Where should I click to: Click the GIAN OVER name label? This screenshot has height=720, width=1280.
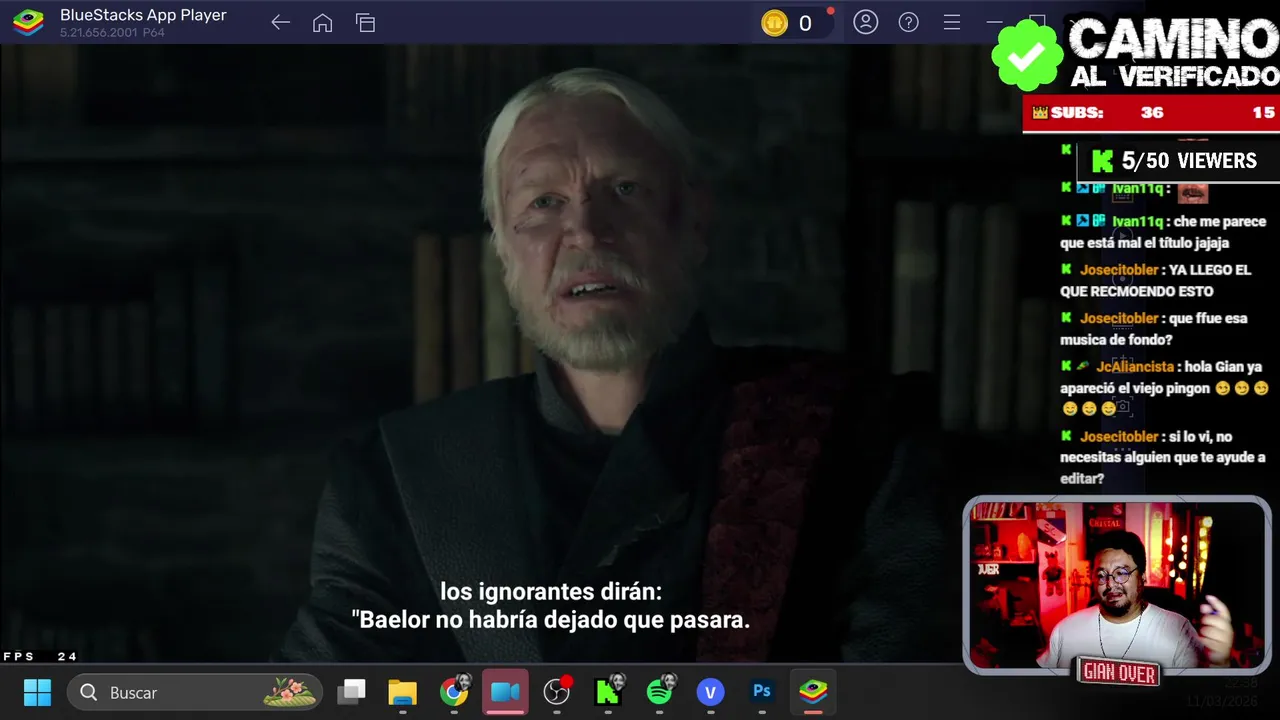[x=1119, y=673]
